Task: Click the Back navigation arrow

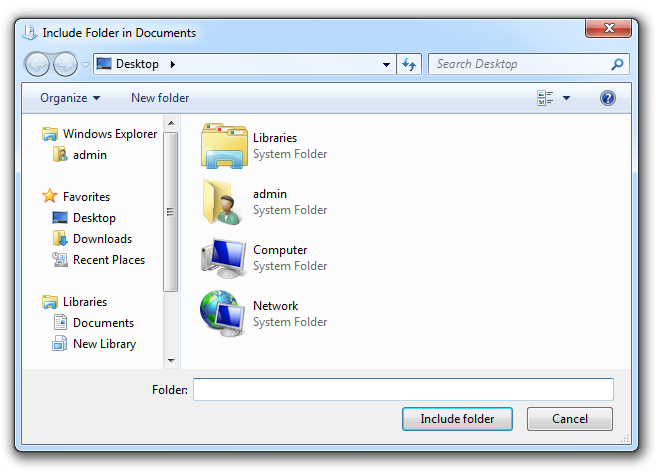Action: pyautogui.click(x=37, y=64)
